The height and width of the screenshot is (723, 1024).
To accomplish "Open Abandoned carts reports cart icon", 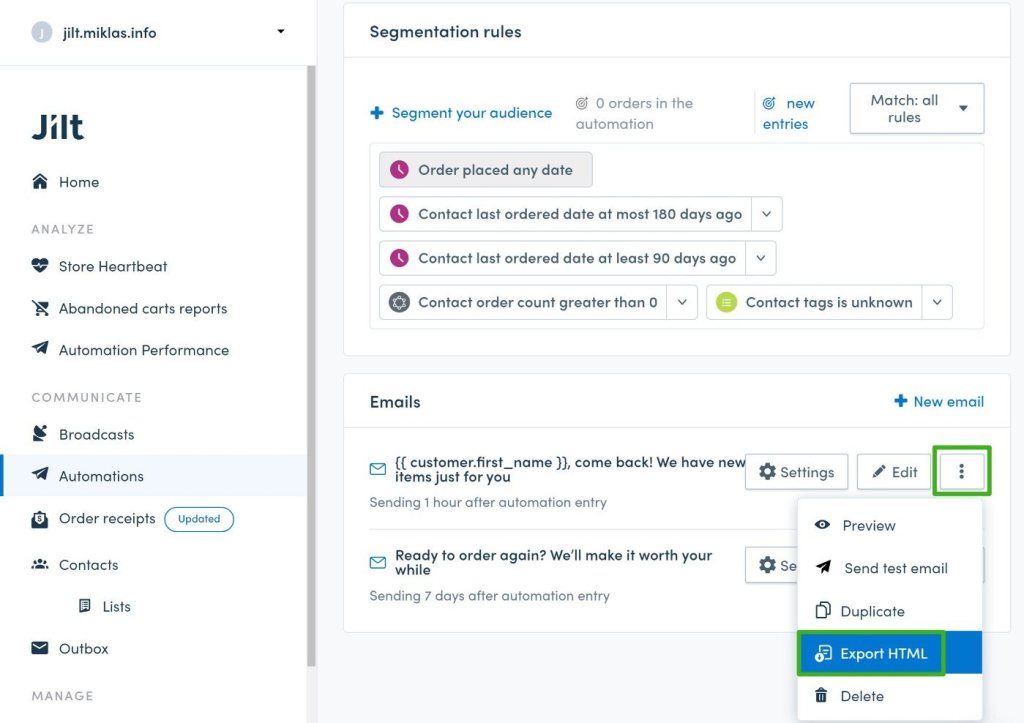I will [40, 308].
